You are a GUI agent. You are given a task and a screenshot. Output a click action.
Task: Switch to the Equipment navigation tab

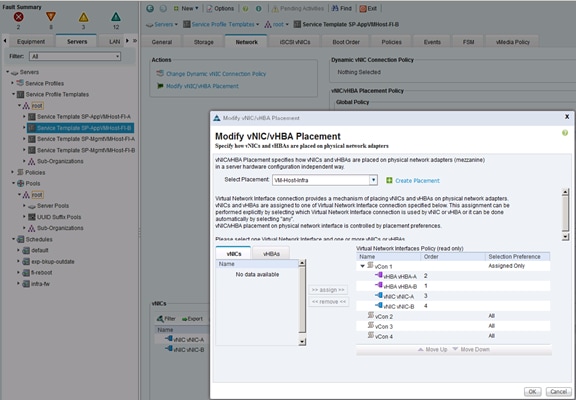31,42
